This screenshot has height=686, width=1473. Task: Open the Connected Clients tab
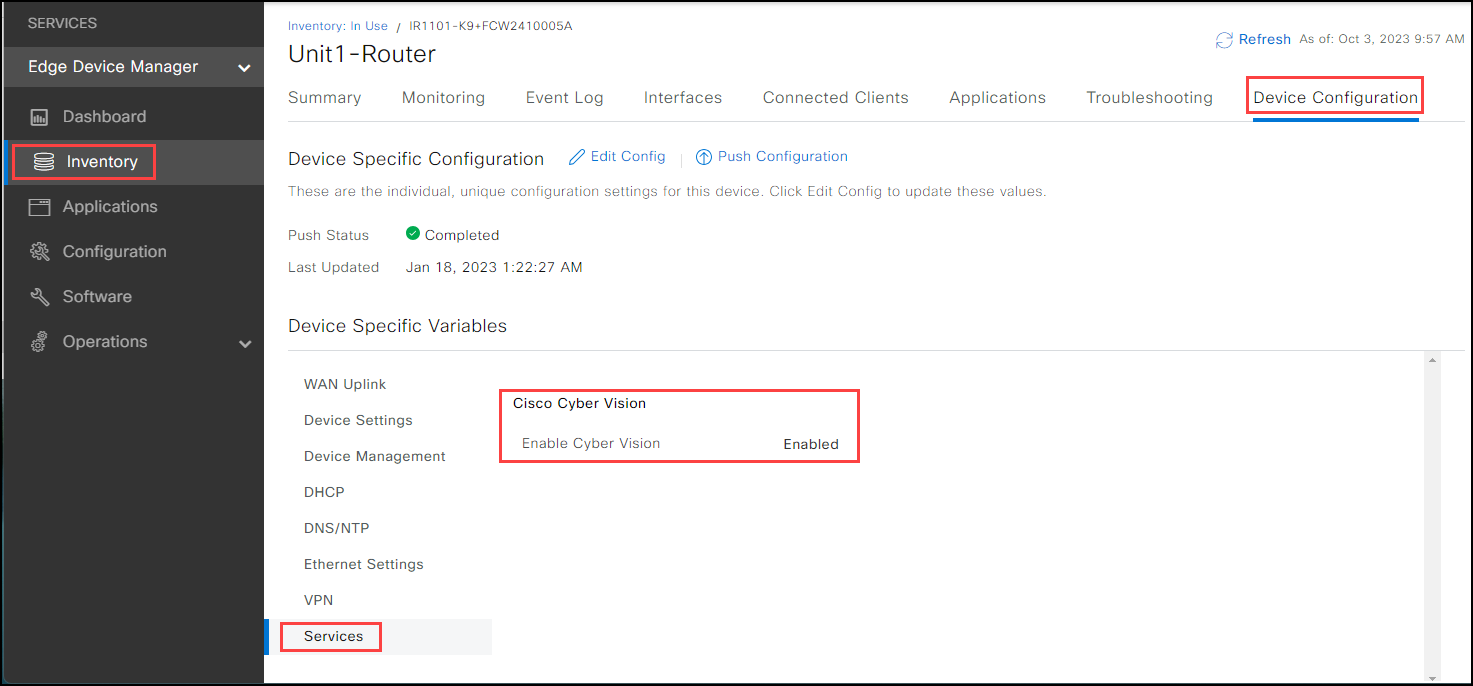click(x=836, y=98)
